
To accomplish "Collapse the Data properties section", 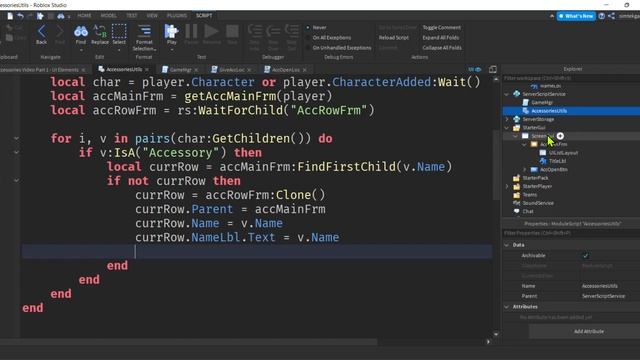I will [x=507, y=245].
